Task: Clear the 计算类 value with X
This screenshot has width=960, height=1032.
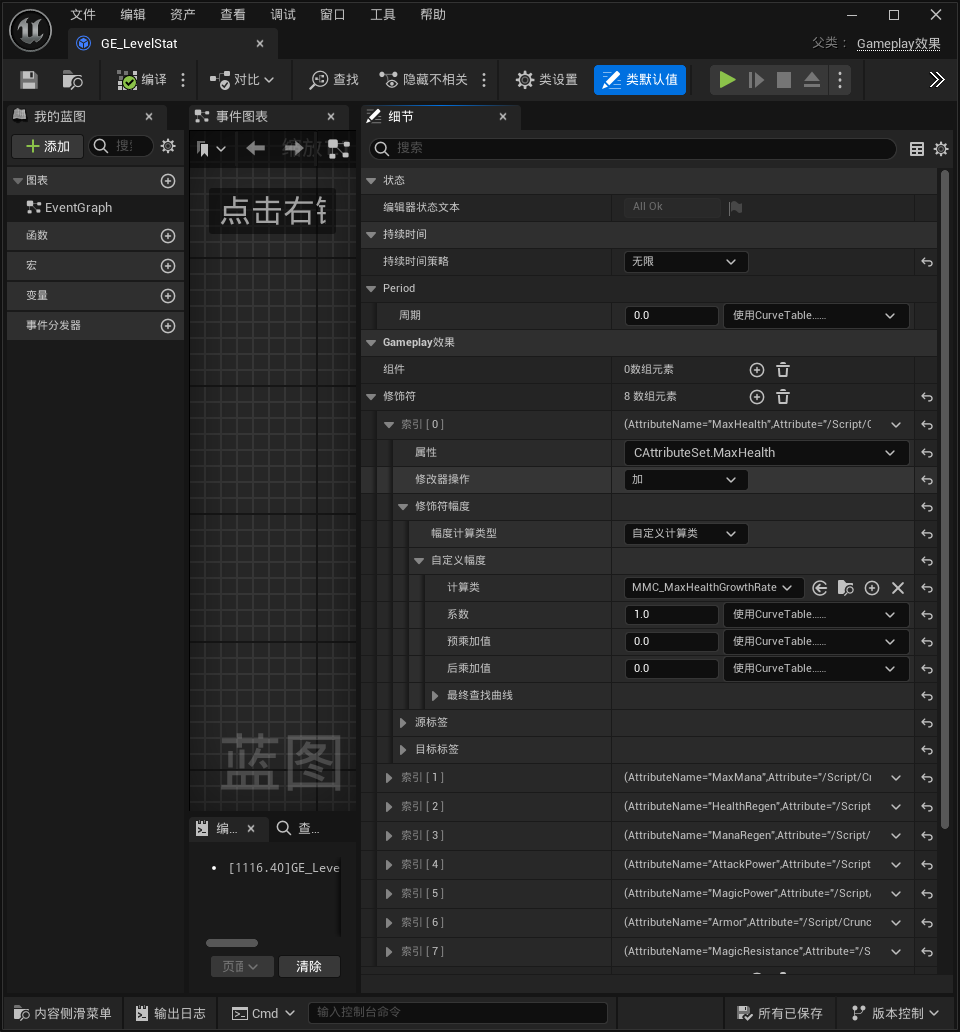Action: point(897,588)
